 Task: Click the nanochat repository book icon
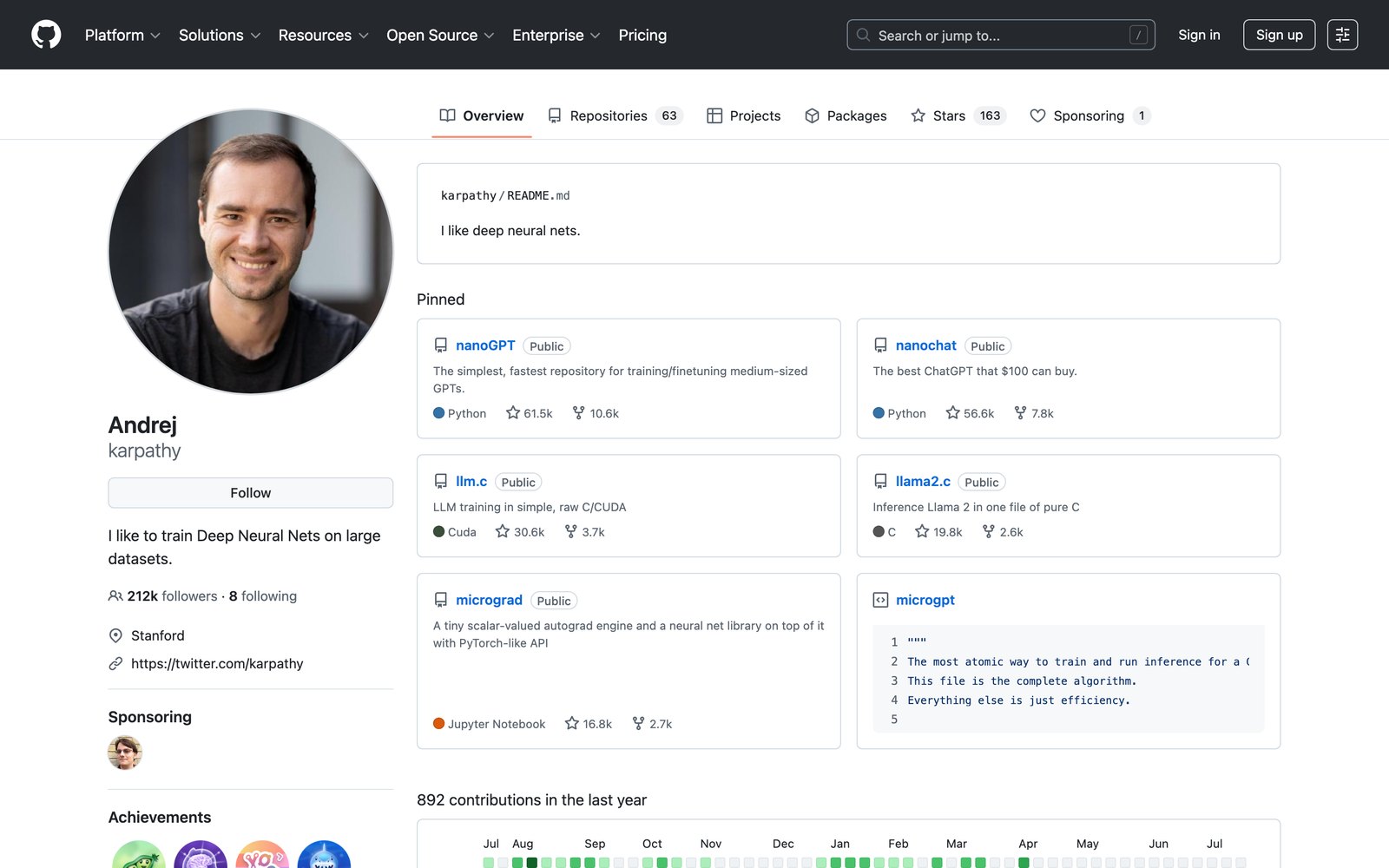[x=880, y=345]
